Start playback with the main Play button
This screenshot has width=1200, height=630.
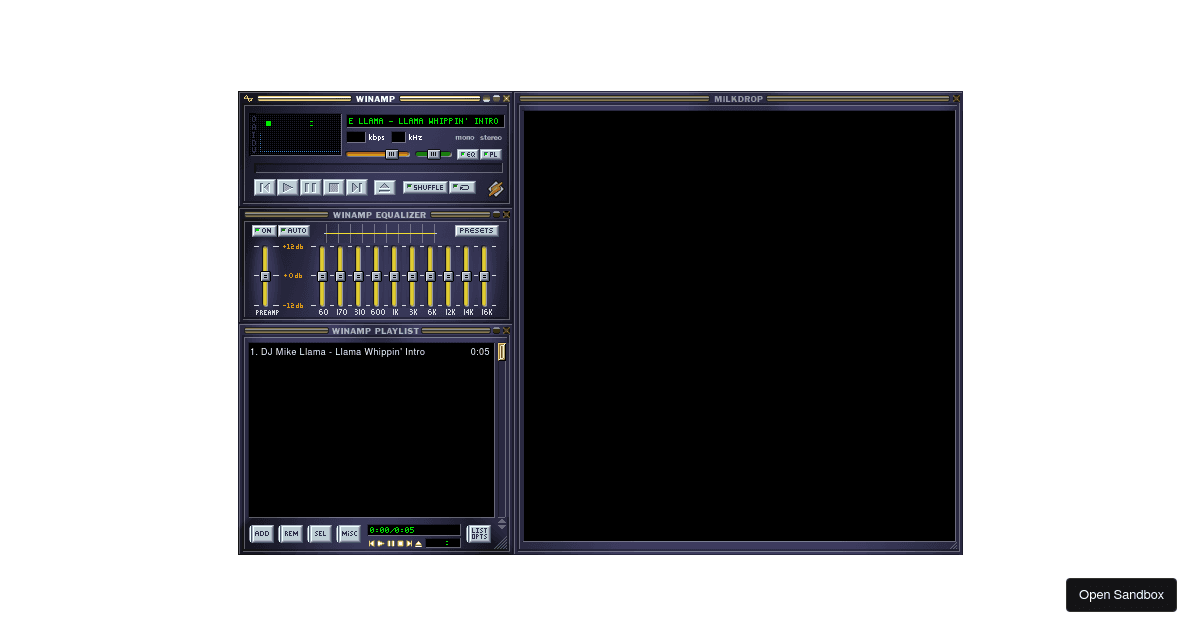point(287,187)
